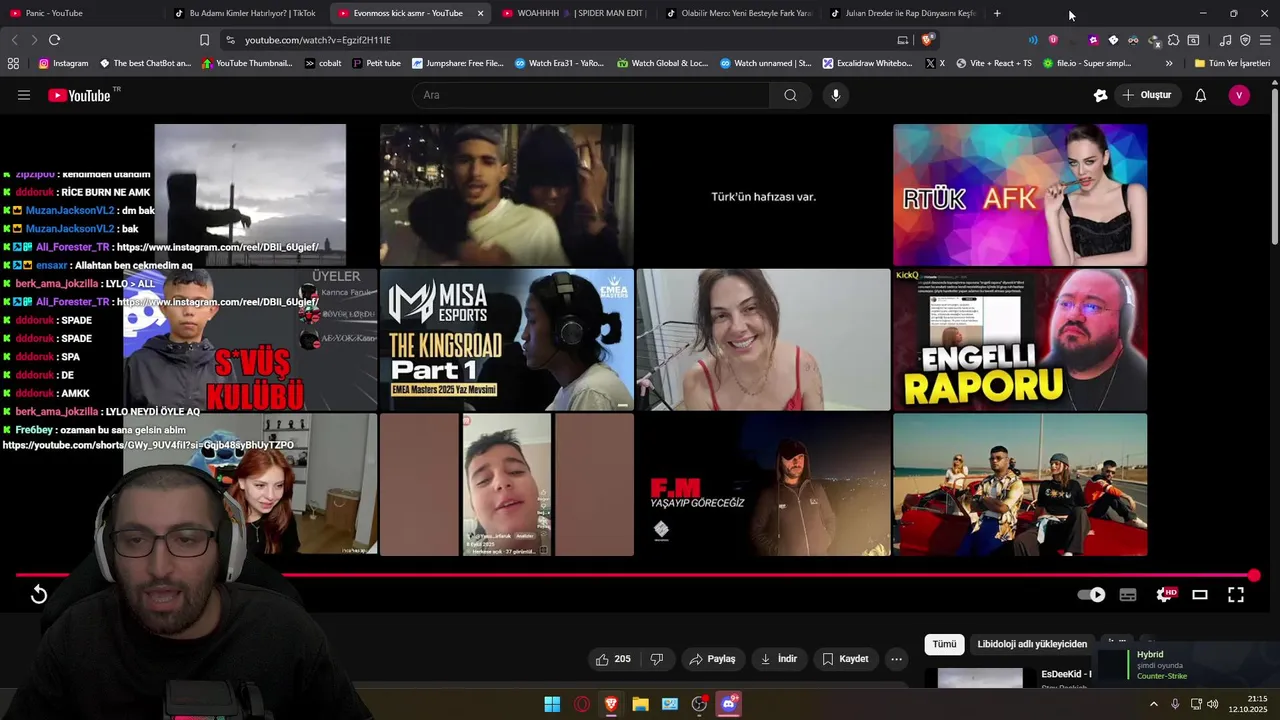
Task: Click the Kaydet save button
Action: click(x=846, y=659)
